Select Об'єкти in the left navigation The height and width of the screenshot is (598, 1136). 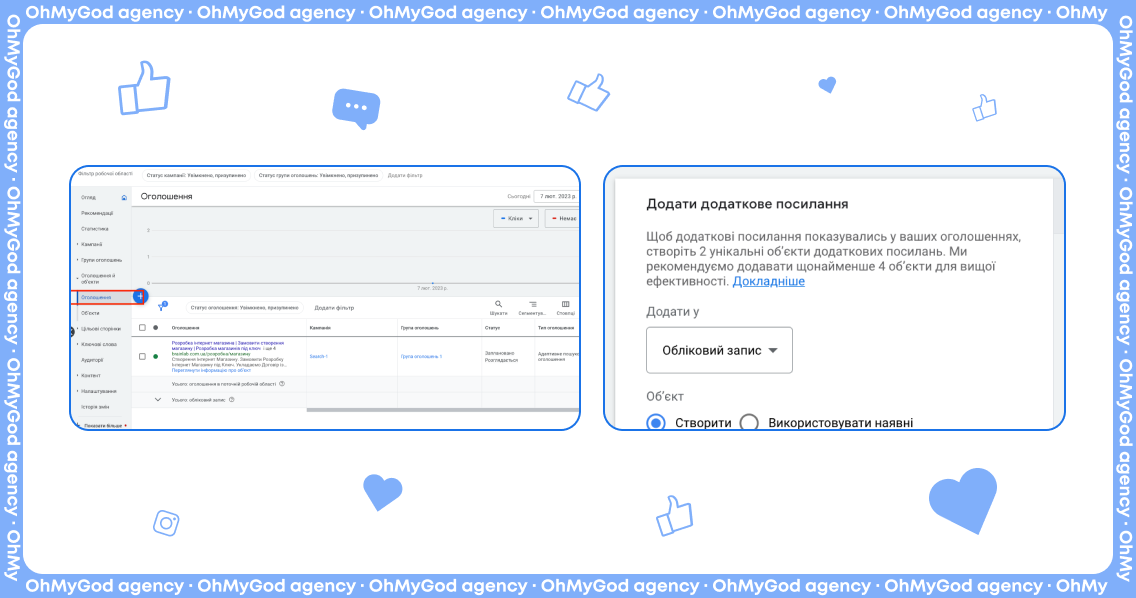[90, 313]
